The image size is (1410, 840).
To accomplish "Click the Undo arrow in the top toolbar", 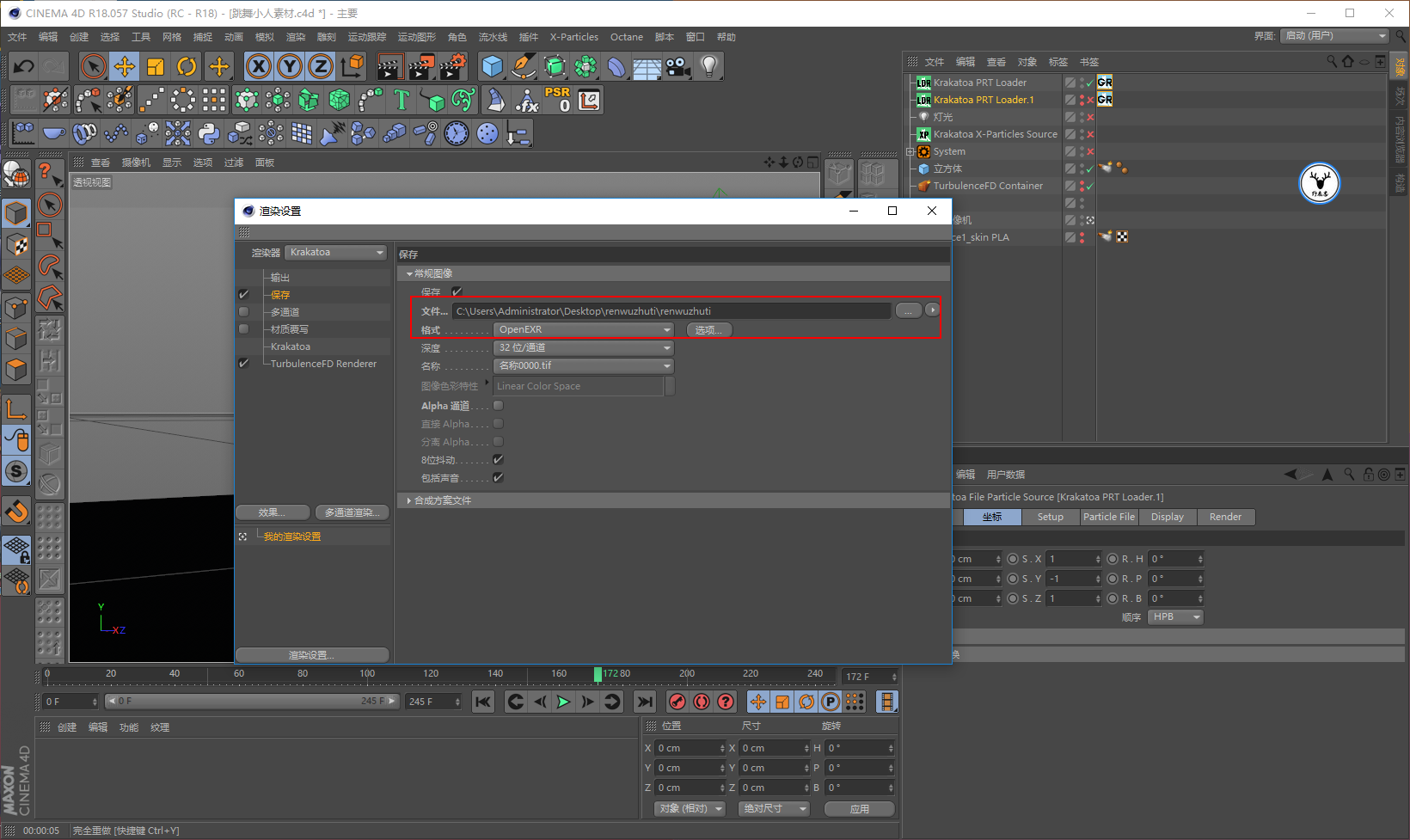I will (24, 66).
